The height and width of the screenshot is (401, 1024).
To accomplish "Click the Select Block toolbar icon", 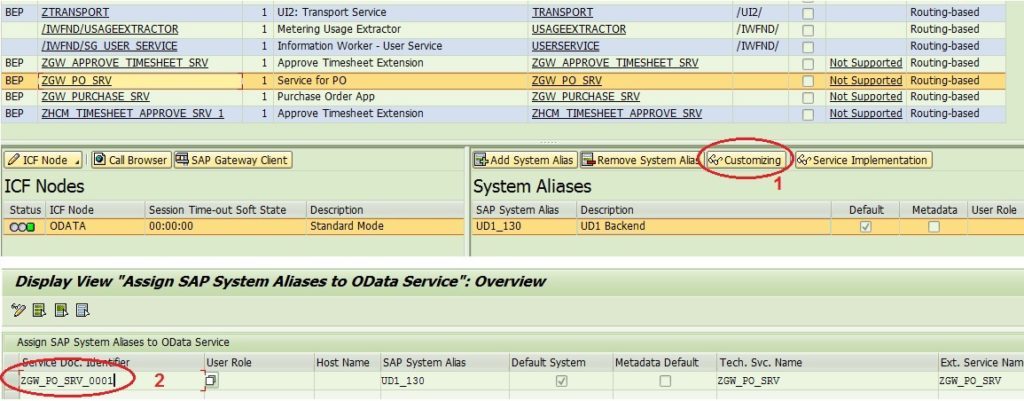I will point(61,310).
